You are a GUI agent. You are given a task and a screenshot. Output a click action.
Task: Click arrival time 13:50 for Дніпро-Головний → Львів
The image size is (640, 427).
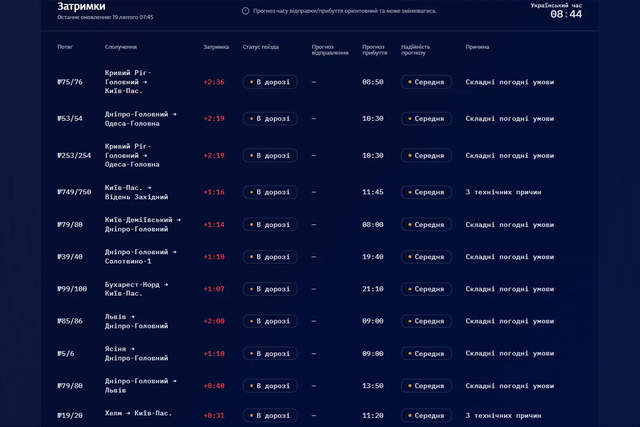click(373, 386)
